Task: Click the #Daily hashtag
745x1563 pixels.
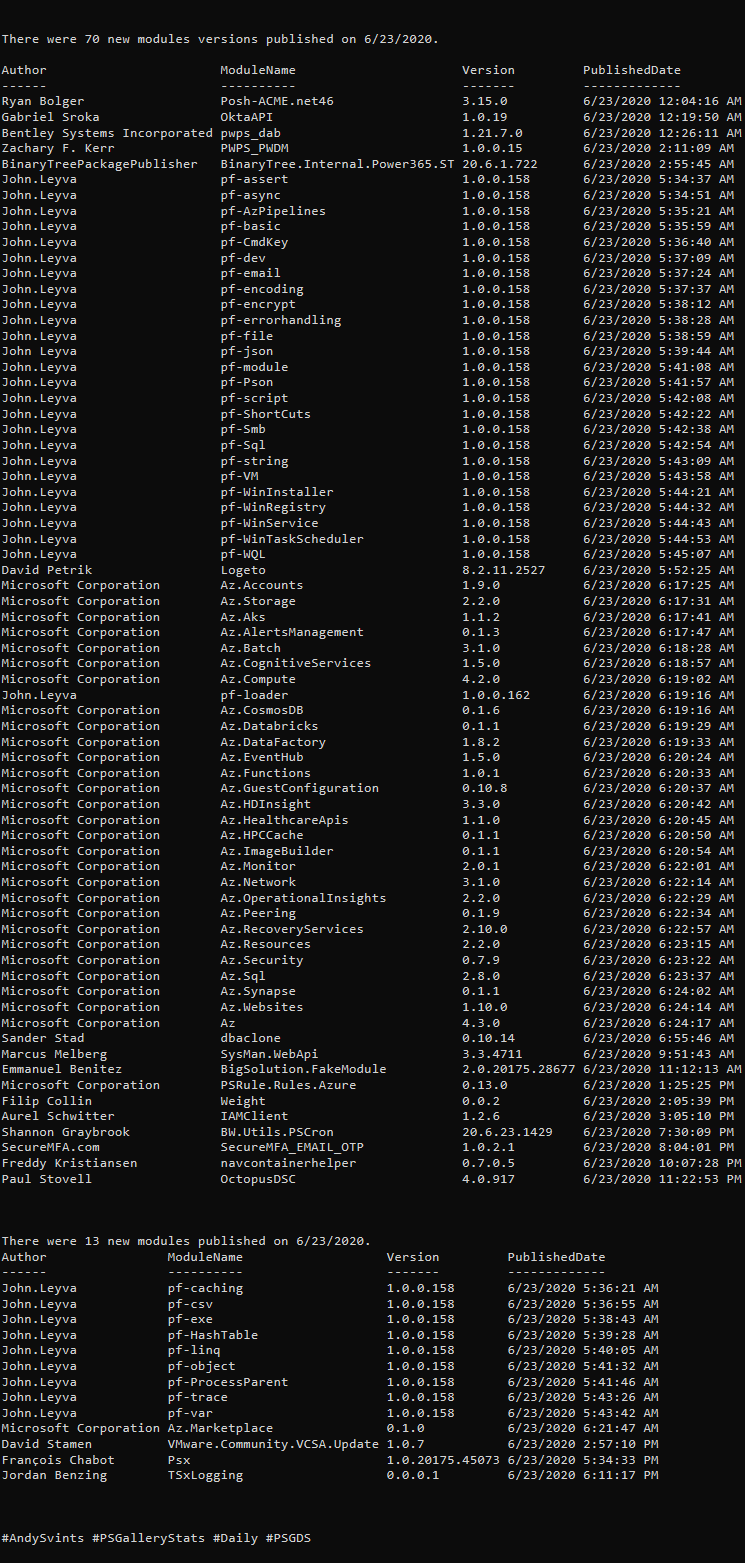Action: coord(235,1538)
